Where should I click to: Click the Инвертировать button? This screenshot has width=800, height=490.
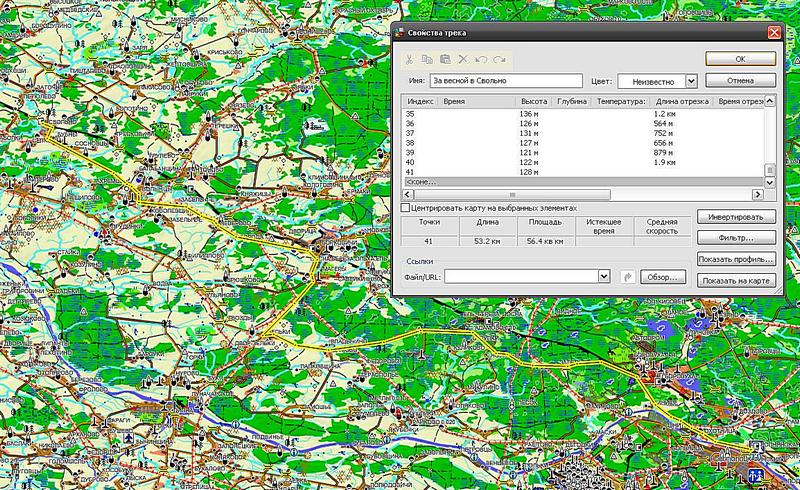736,217
